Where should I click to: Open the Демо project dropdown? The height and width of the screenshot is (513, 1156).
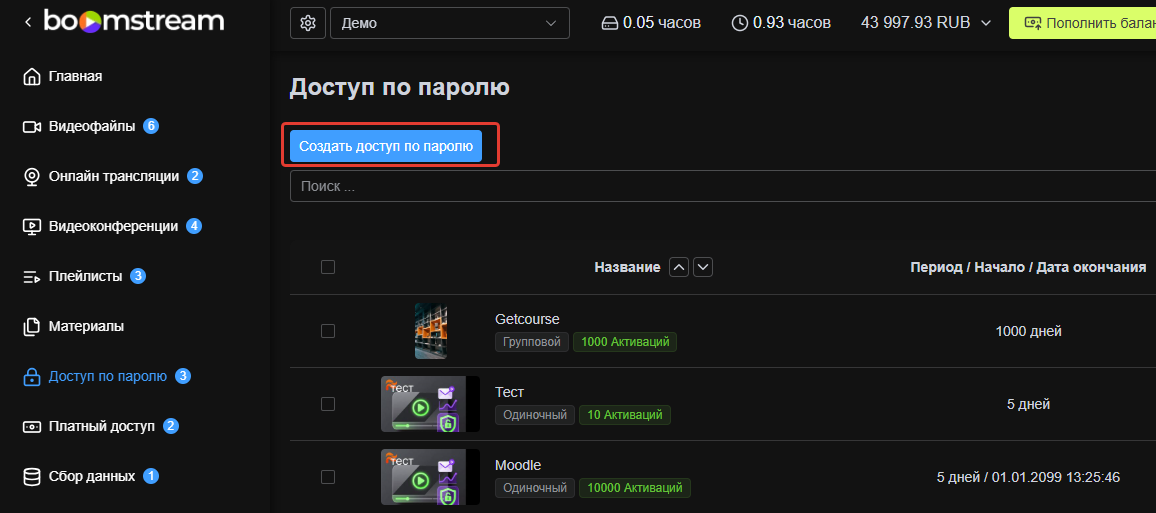450,23
